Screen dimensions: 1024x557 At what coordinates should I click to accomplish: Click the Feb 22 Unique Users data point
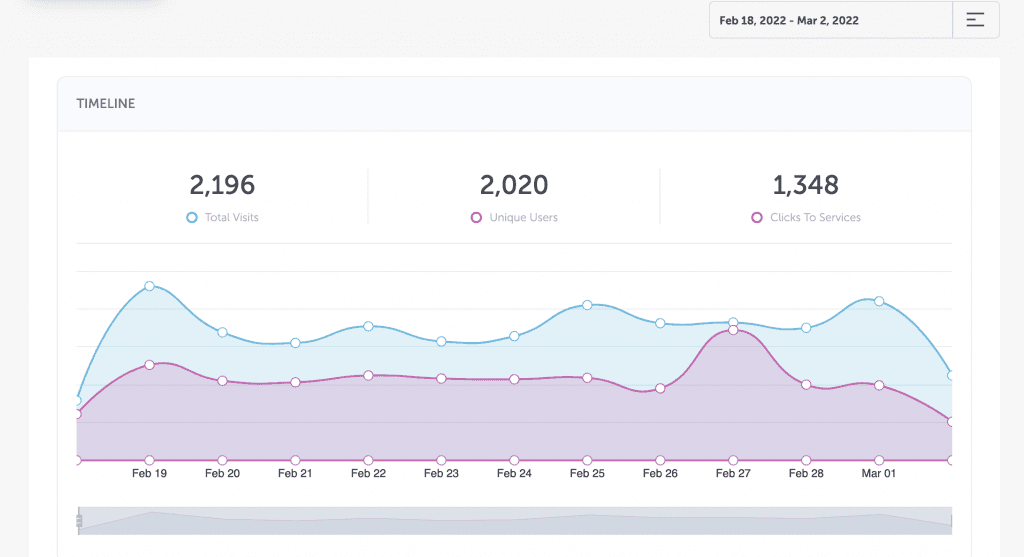tap(368, 375)
